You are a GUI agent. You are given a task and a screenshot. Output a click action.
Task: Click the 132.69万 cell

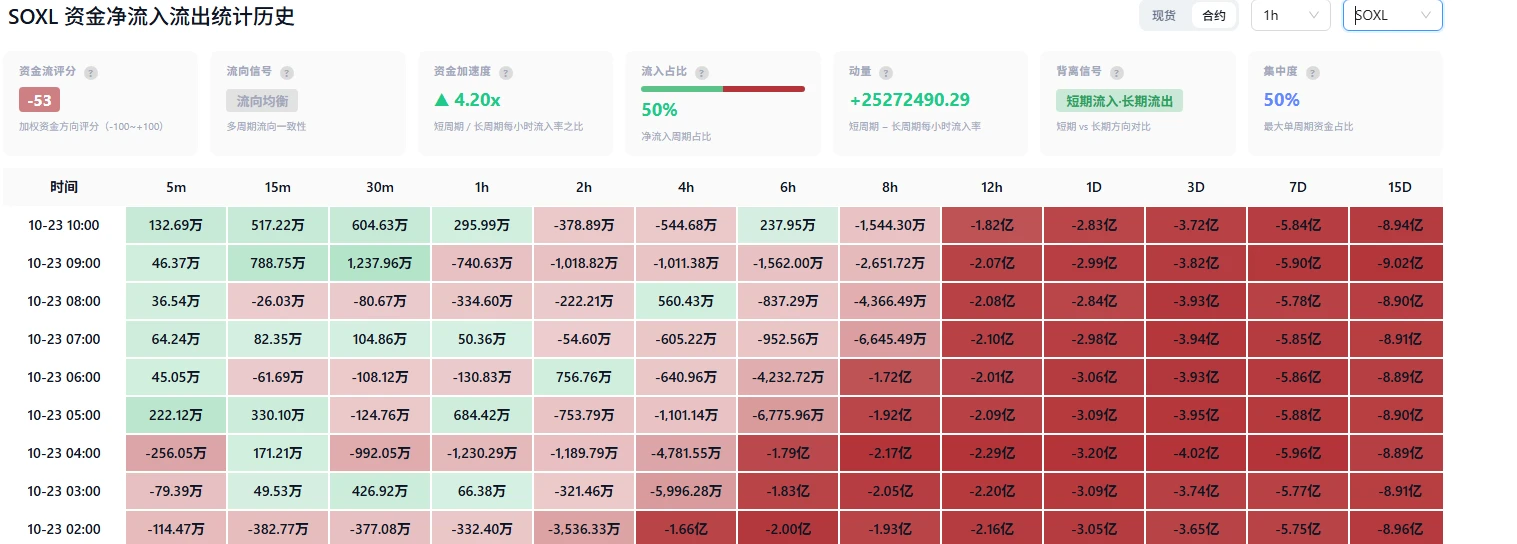tap(176, 225)
